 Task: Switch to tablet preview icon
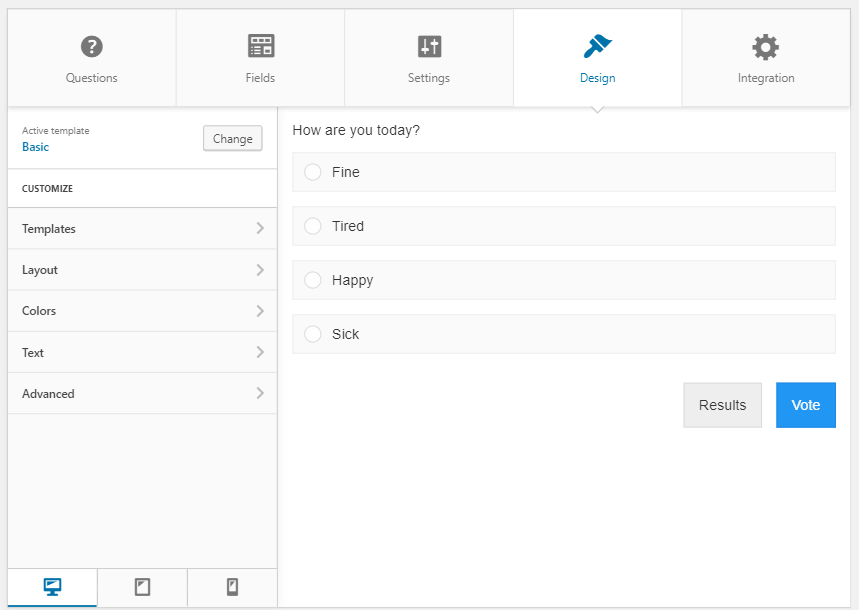(142, 587)
